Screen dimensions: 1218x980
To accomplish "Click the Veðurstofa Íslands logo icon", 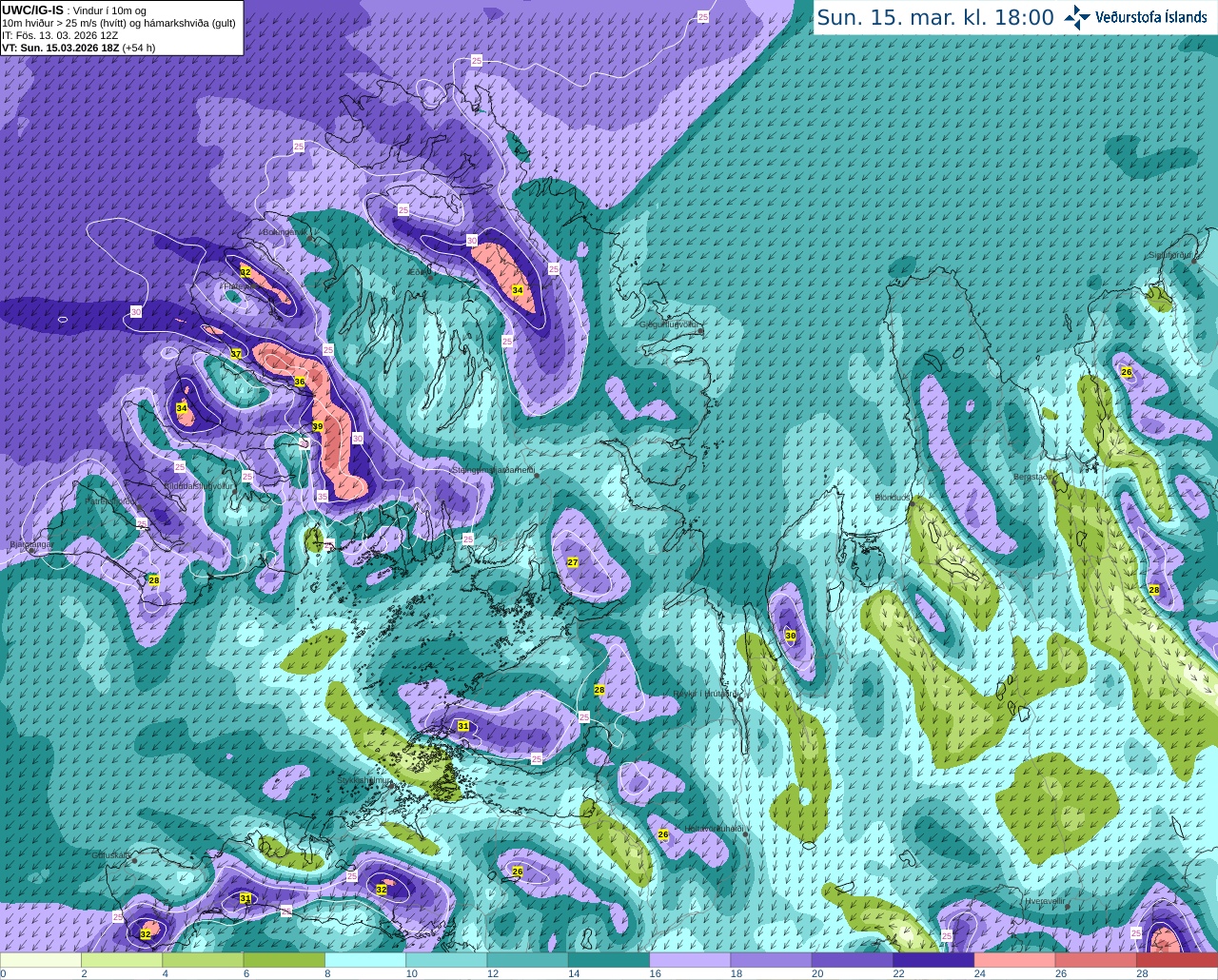I will pos(1077,17).
